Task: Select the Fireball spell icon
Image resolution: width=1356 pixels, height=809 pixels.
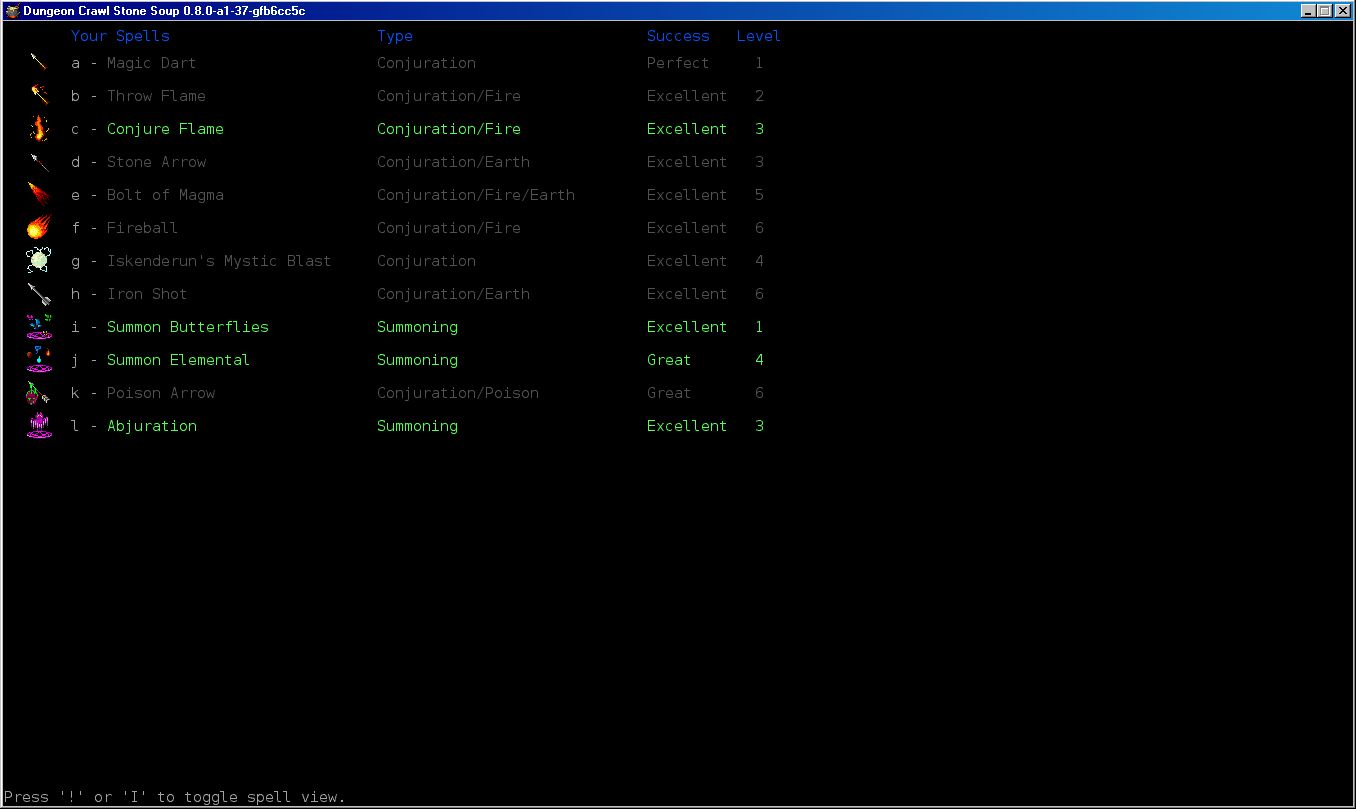Action: point(39,227)
